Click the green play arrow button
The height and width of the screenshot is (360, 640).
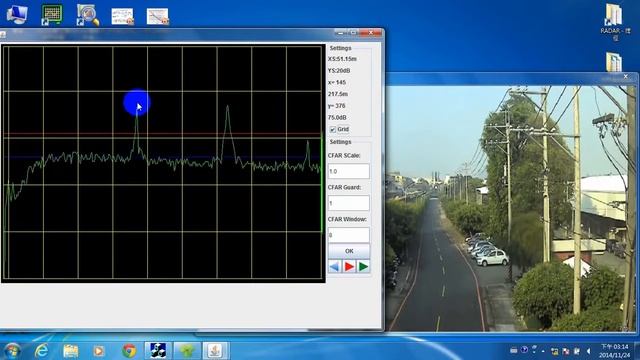point(363,267)
